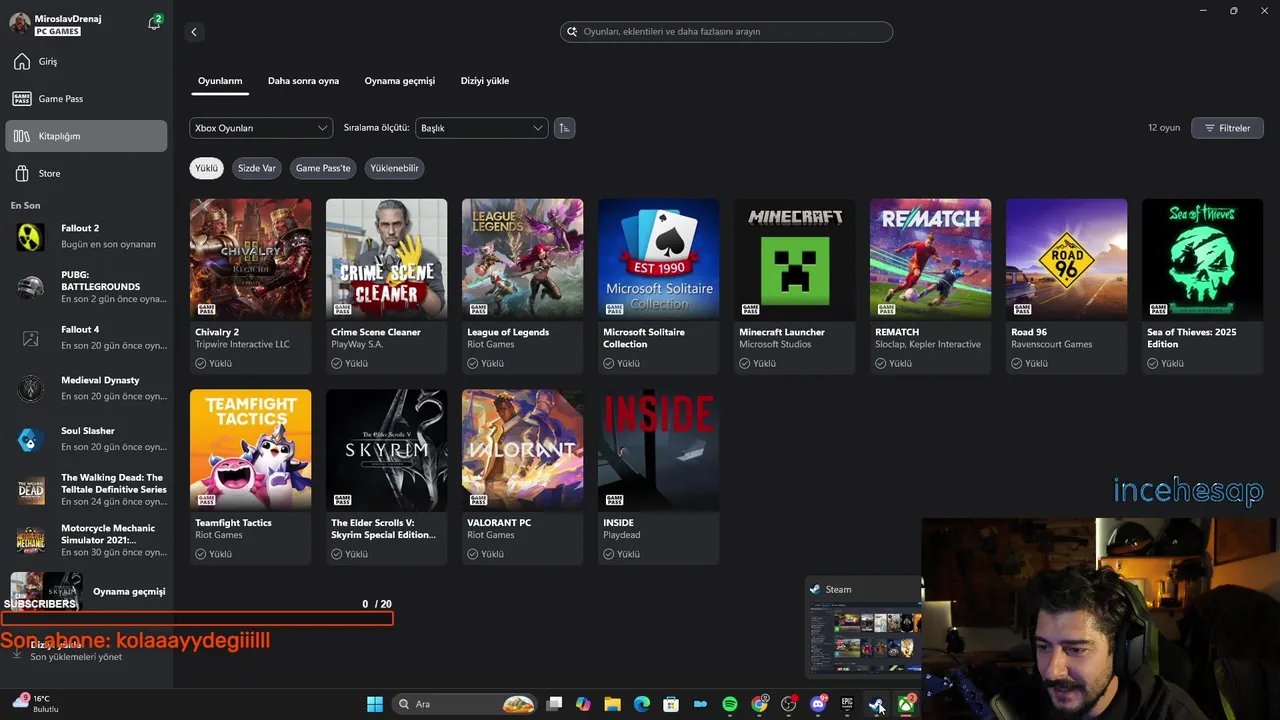The image size is (1280, 720).
Task: Click the Windows taskbar Ara search box
Action: pyautogui.click(x=464, y=704)
